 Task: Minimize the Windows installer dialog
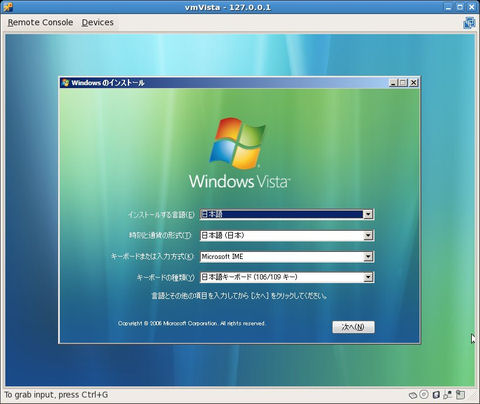point(394,83)
